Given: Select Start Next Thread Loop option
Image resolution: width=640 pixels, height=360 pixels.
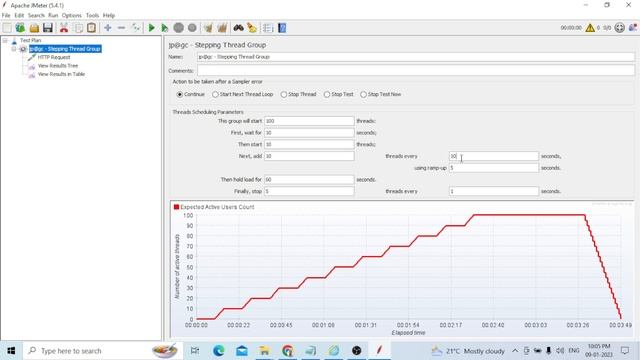Looking at the screenshot, I should (x=215, y=94).
